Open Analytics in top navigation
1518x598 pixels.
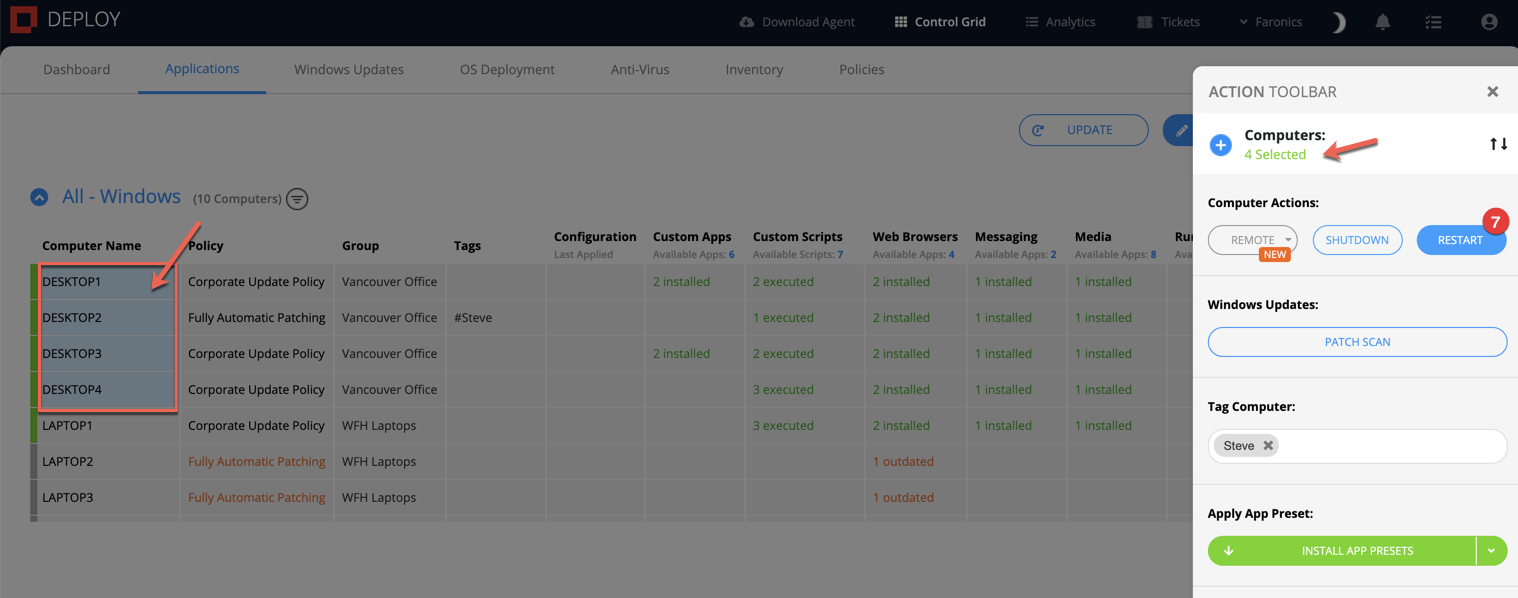1060,22
